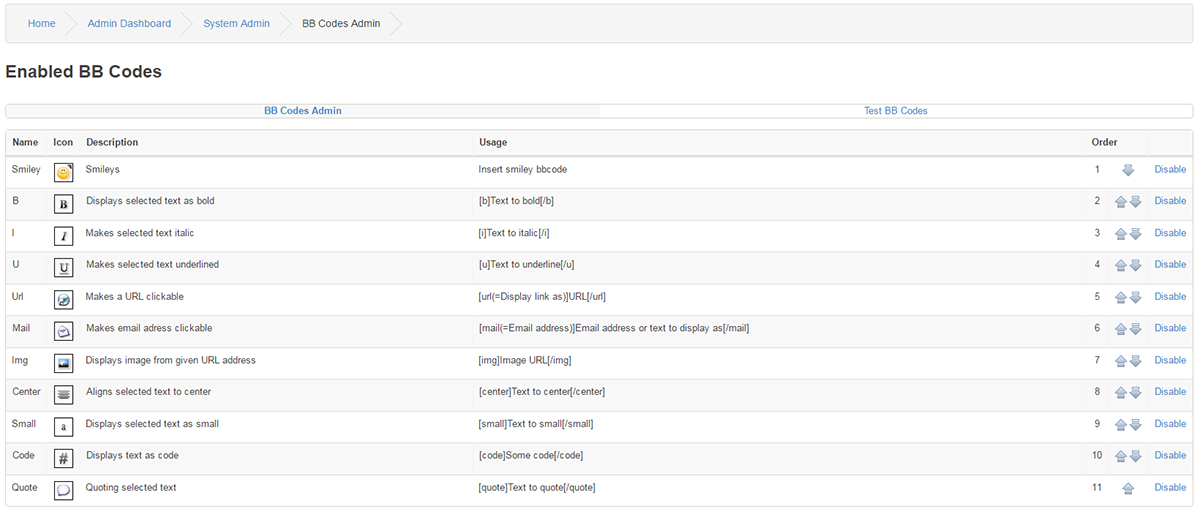
Task: Move U bbcode down in order
Action: point(1135,266)
